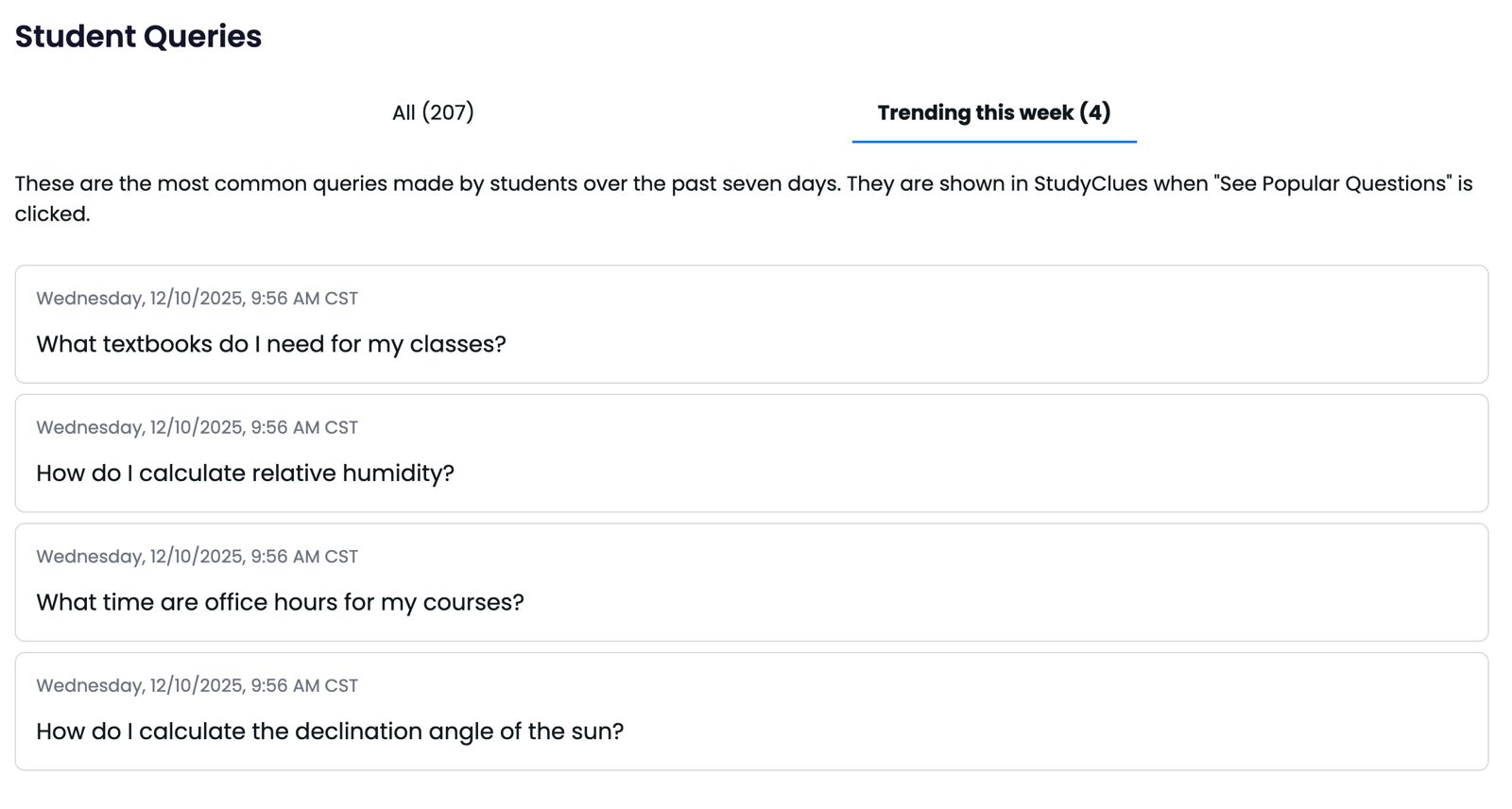Click the blue underline below the Trending tab
The width and height of the screenshot is (1512, 809).
[993, 142]
